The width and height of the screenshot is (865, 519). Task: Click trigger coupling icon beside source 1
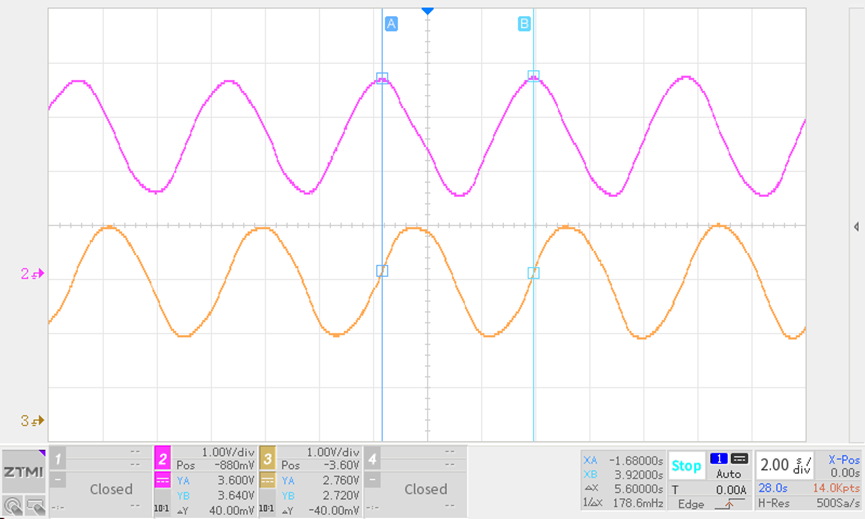(739, 459)
